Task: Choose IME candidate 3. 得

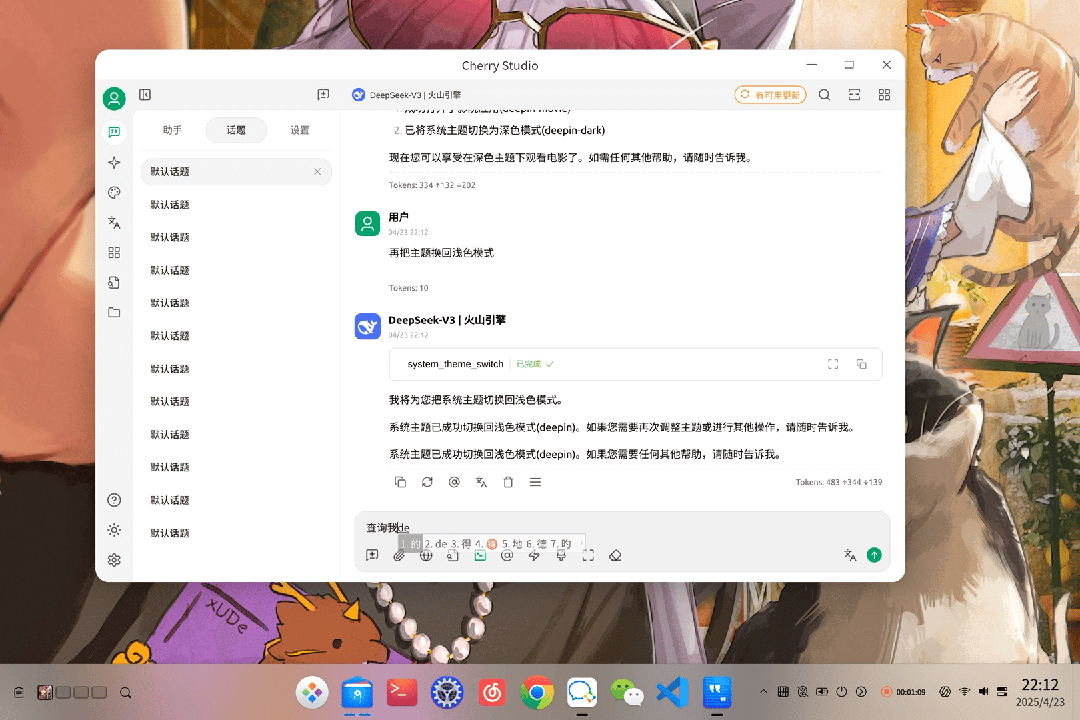Action: (x=461, y=544)
